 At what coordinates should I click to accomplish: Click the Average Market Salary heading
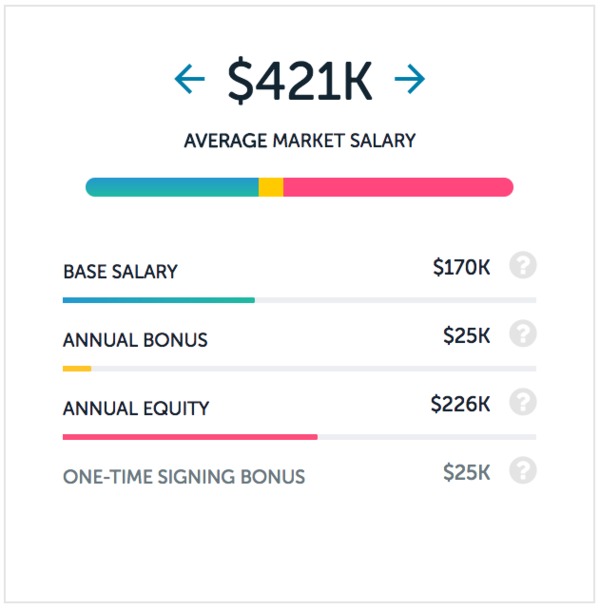(x=300, y=140)
